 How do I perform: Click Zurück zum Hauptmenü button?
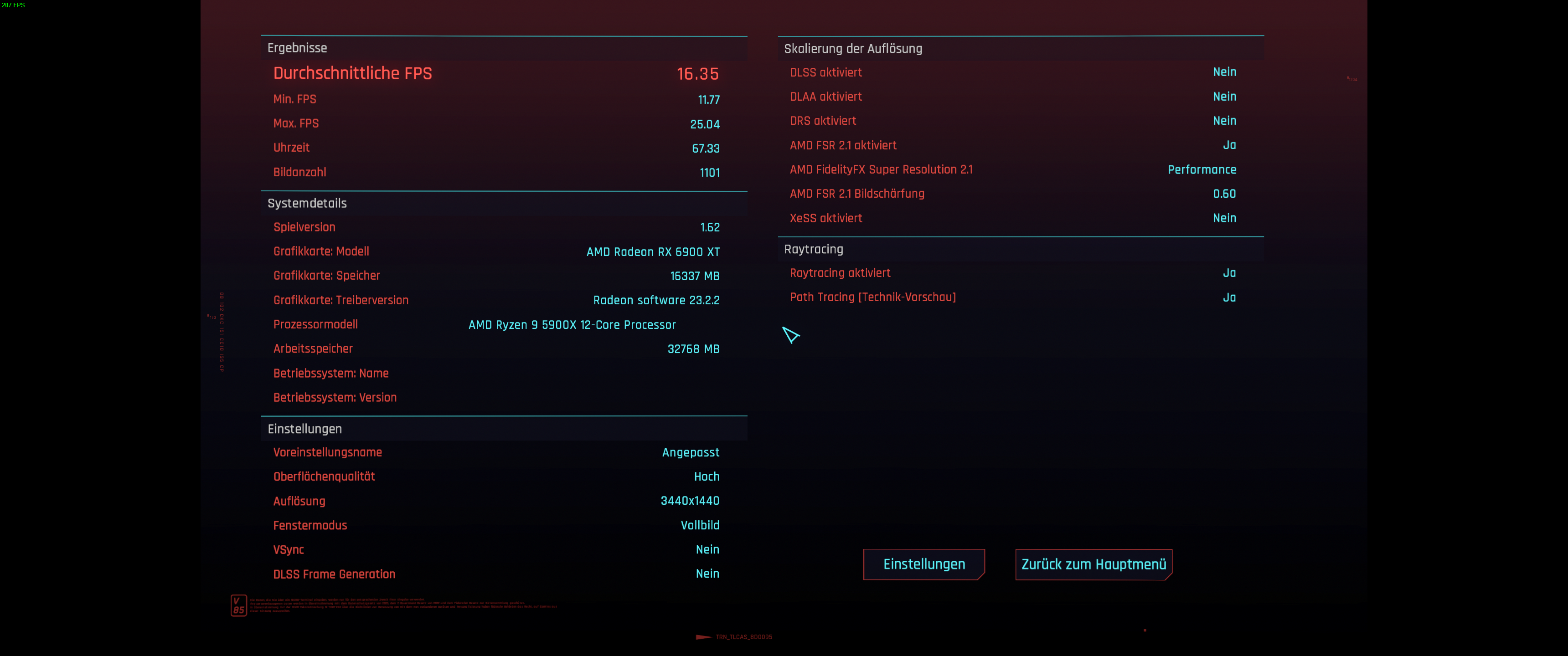coord(1093,564)
